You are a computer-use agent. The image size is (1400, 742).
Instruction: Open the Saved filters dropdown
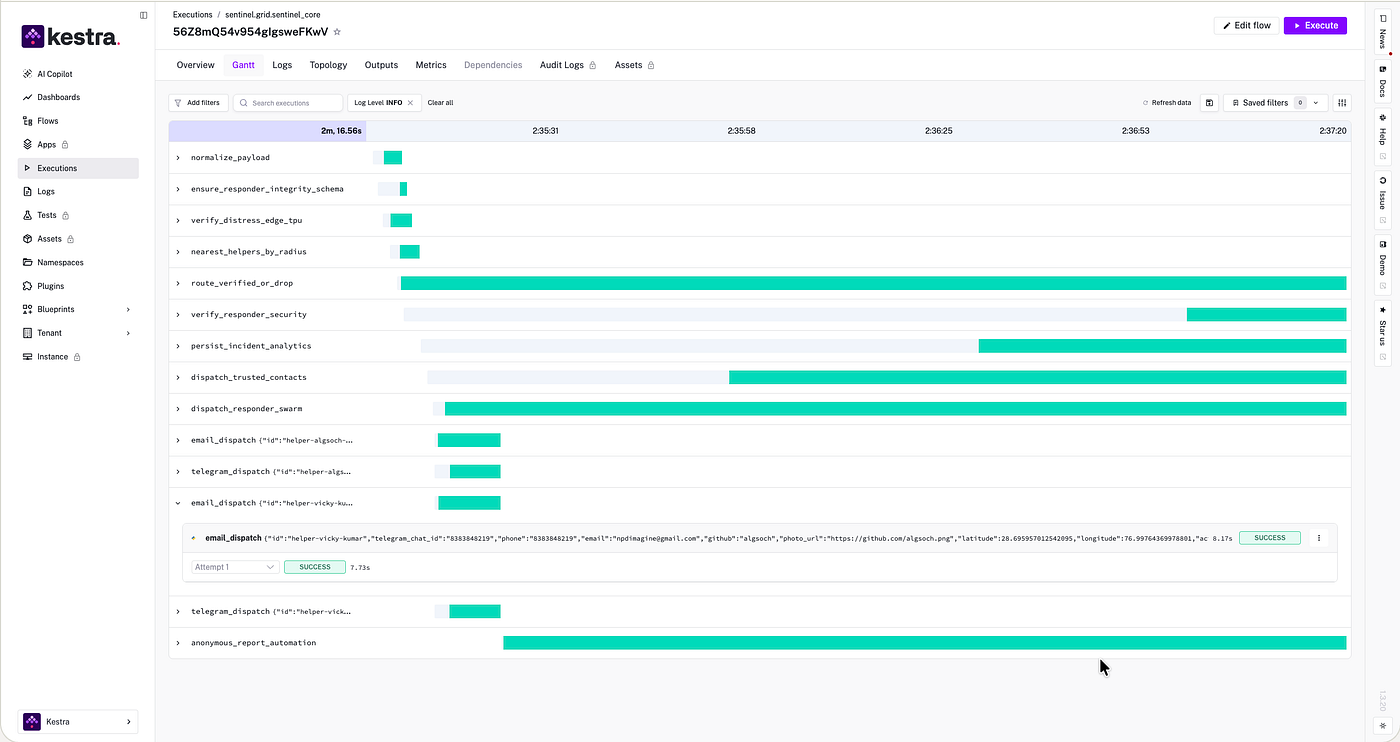1275,103
